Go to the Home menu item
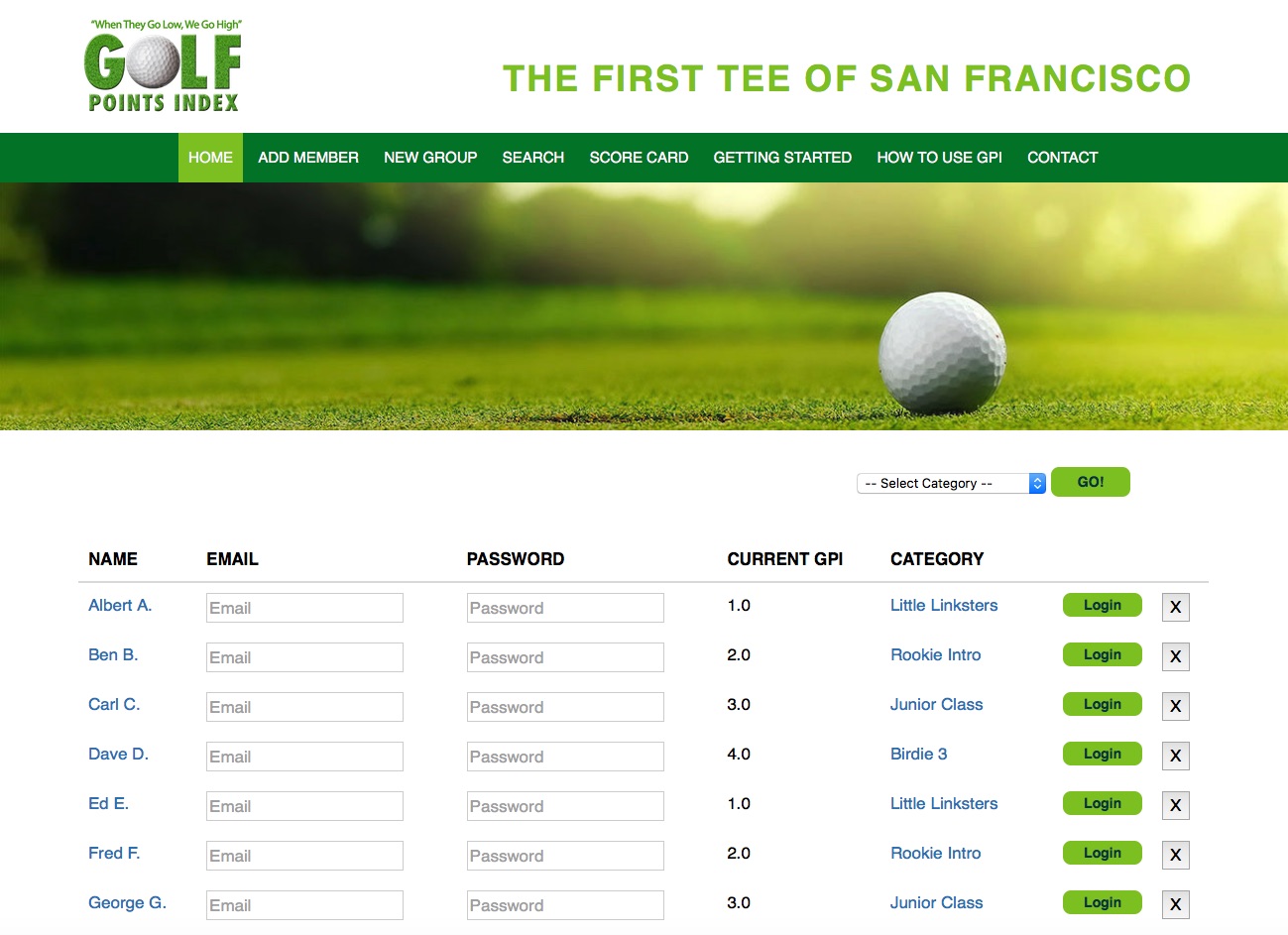This screenshot has width=1288, height=935. pyautogui.click(x=210, y=158)
